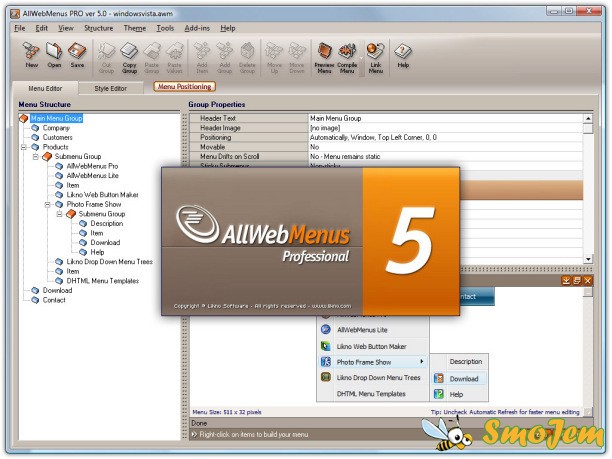Click the Preview Menu toolbar icon

coord(324,58)
